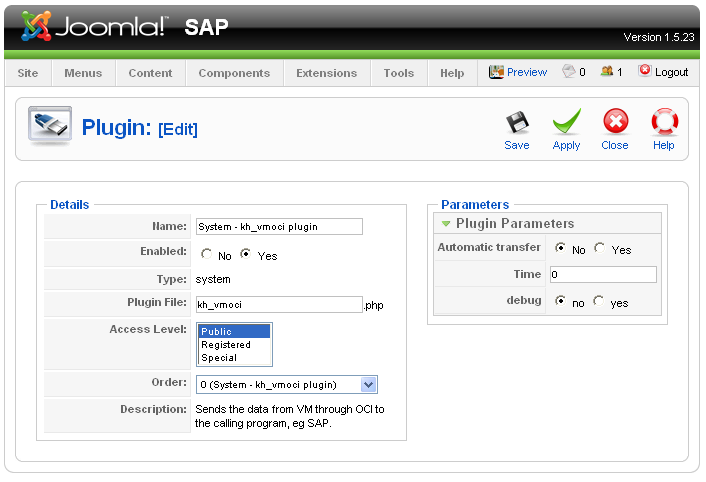This screenshot has height=482, width=706.
Task: Click the logged-in users icon showing 1
Action: click(606, 72)
